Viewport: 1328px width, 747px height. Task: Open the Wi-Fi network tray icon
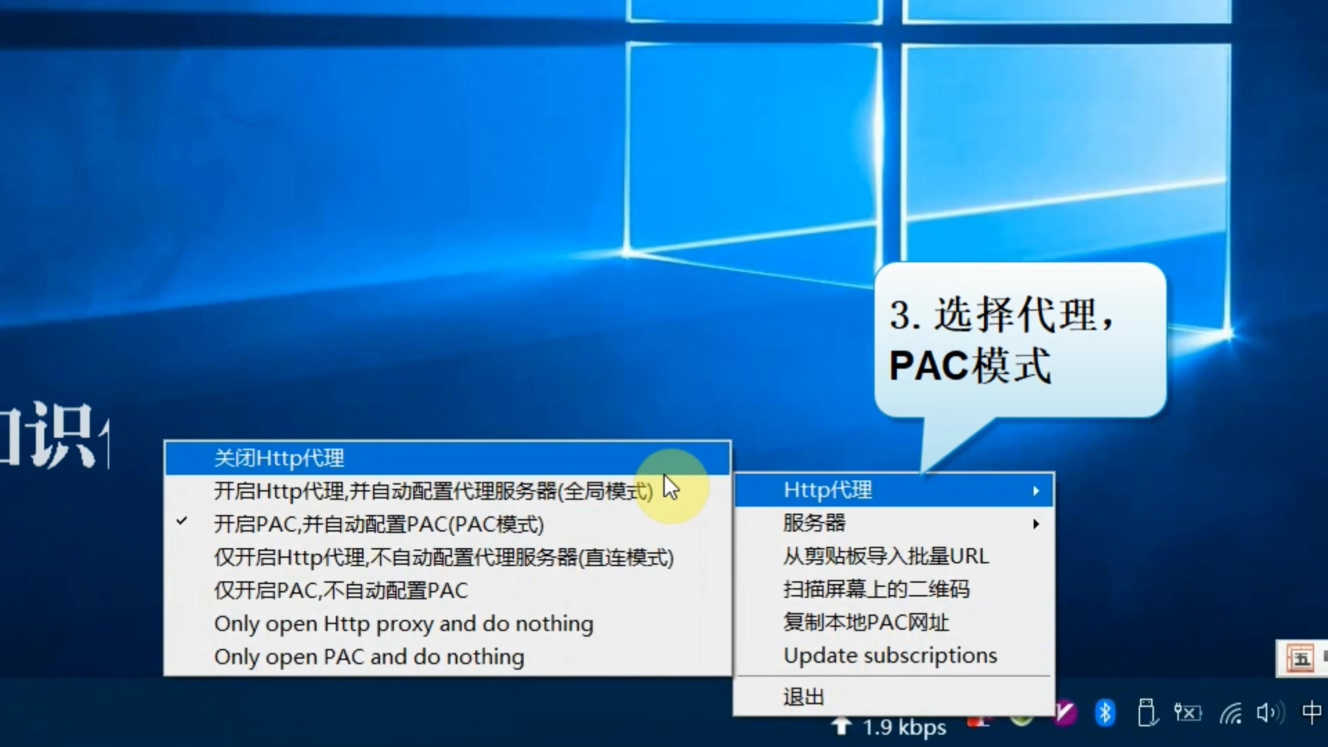1230,713
